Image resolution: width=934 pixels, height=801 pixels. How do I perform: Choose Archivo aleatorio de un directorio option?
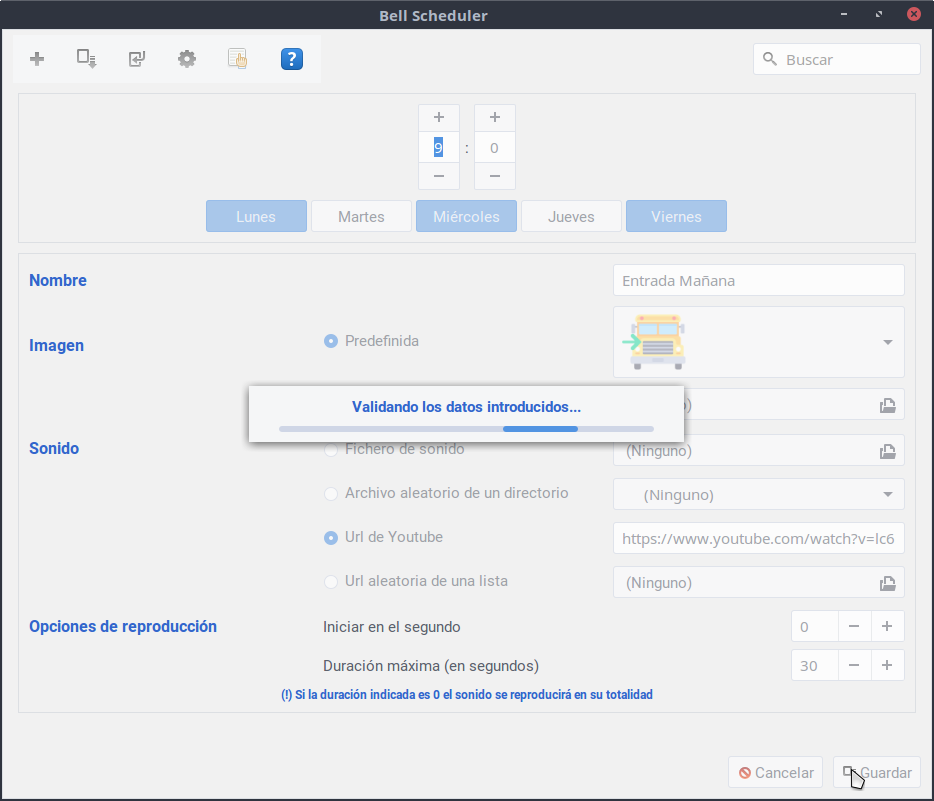pos(331,493)
